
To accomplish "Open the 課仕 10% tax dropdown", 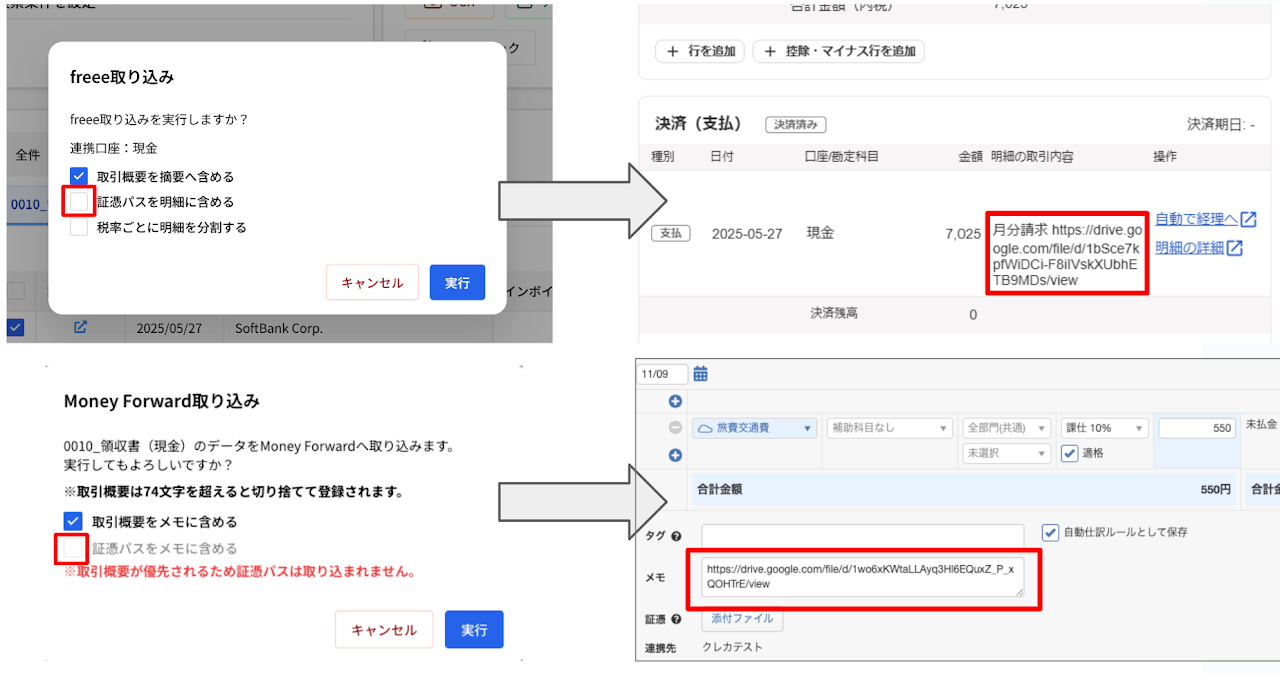I will coord(1103,428).
